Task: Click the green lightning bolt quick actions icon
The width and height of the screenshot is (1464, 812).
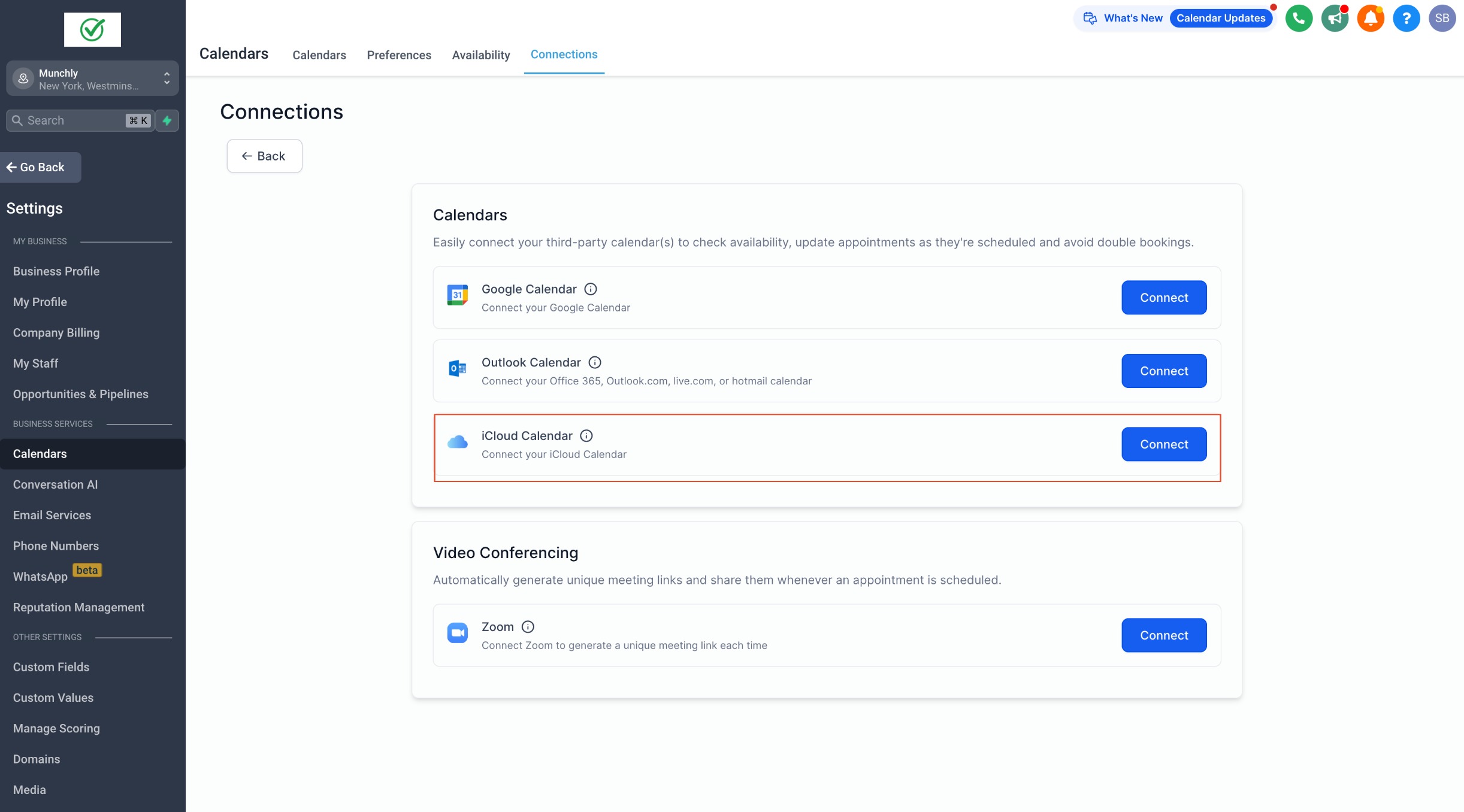Action: coord(167,120)
